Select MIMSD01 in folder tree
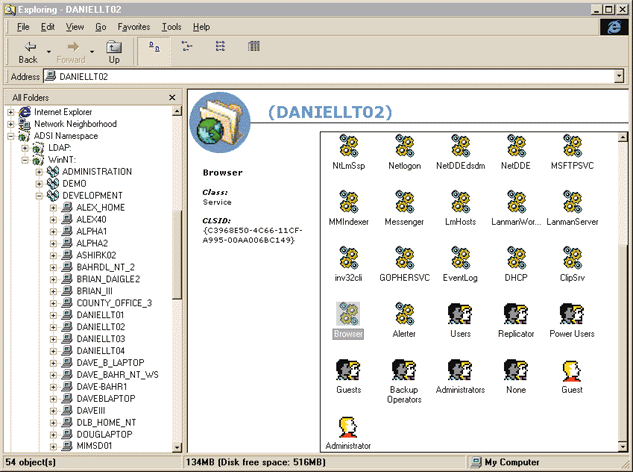 (94, 446)
